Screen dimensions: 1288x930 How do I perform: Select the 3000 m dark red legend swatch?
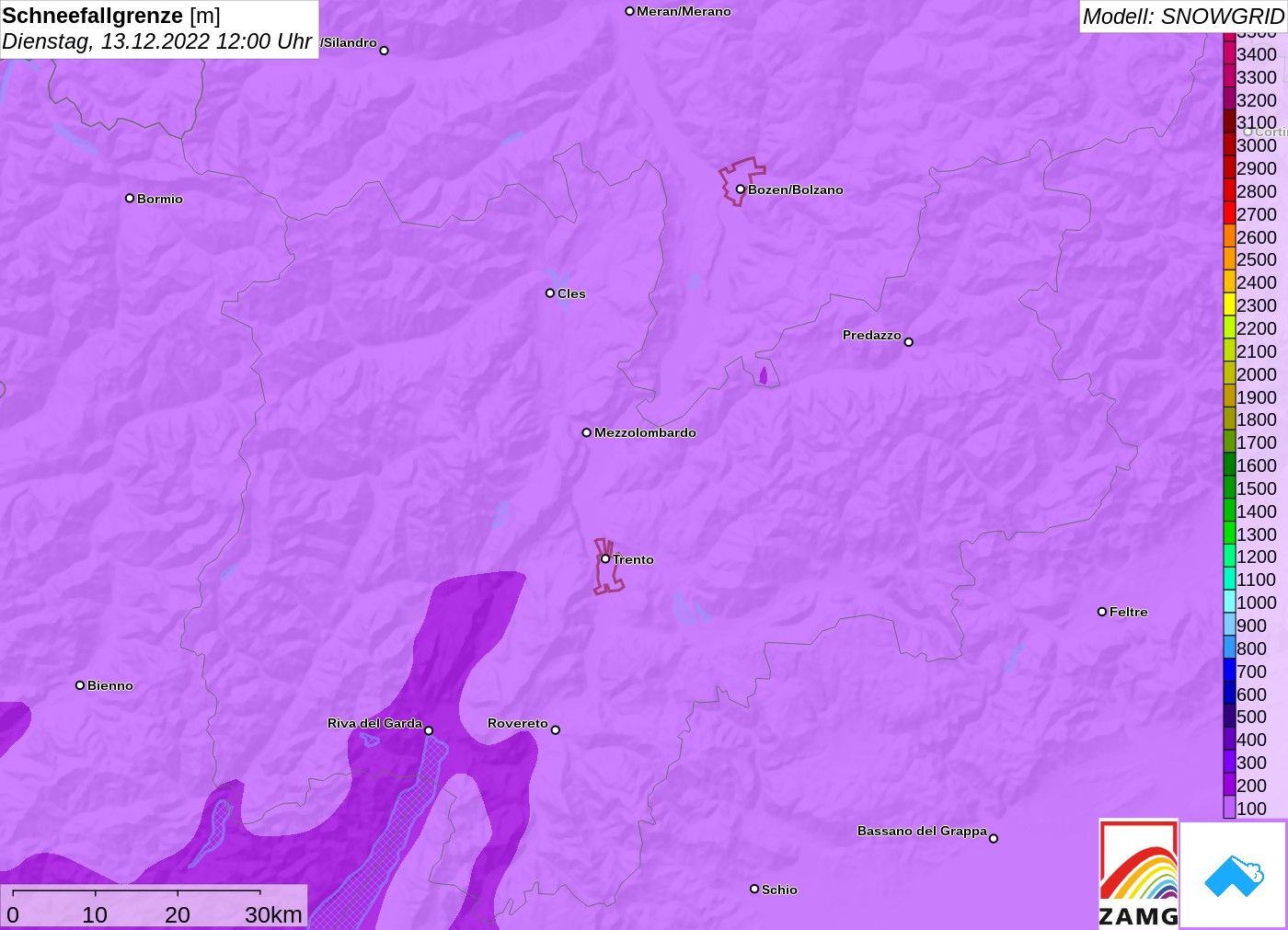pyautogui.click(x=1229, y=145)
